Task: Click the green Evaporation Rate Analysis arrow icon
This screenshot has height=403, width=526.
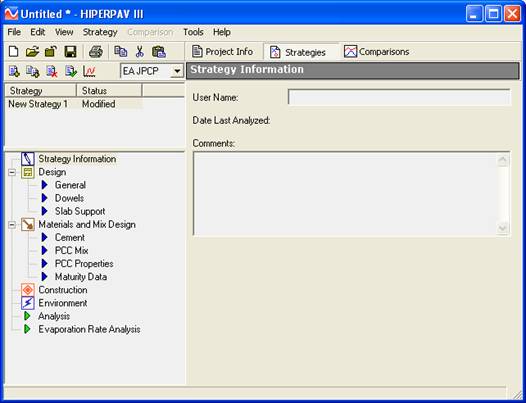Action: [x=27, y=329]
